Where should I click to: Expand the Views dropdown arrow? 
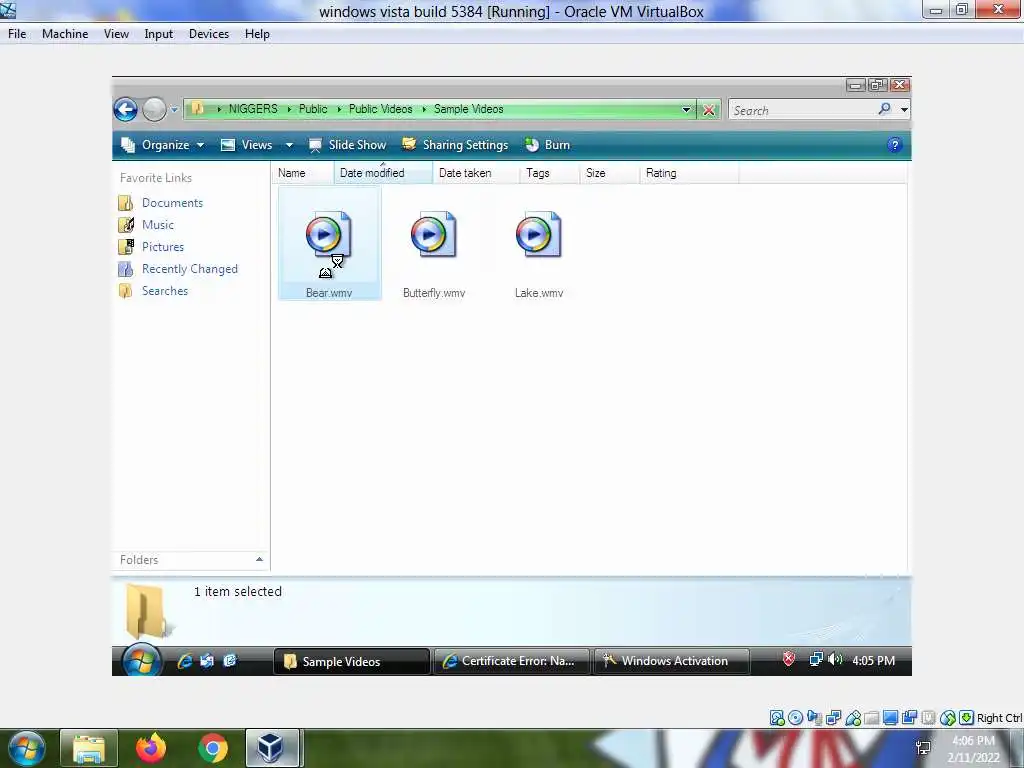pyautogui.click(x=289, y=145)
